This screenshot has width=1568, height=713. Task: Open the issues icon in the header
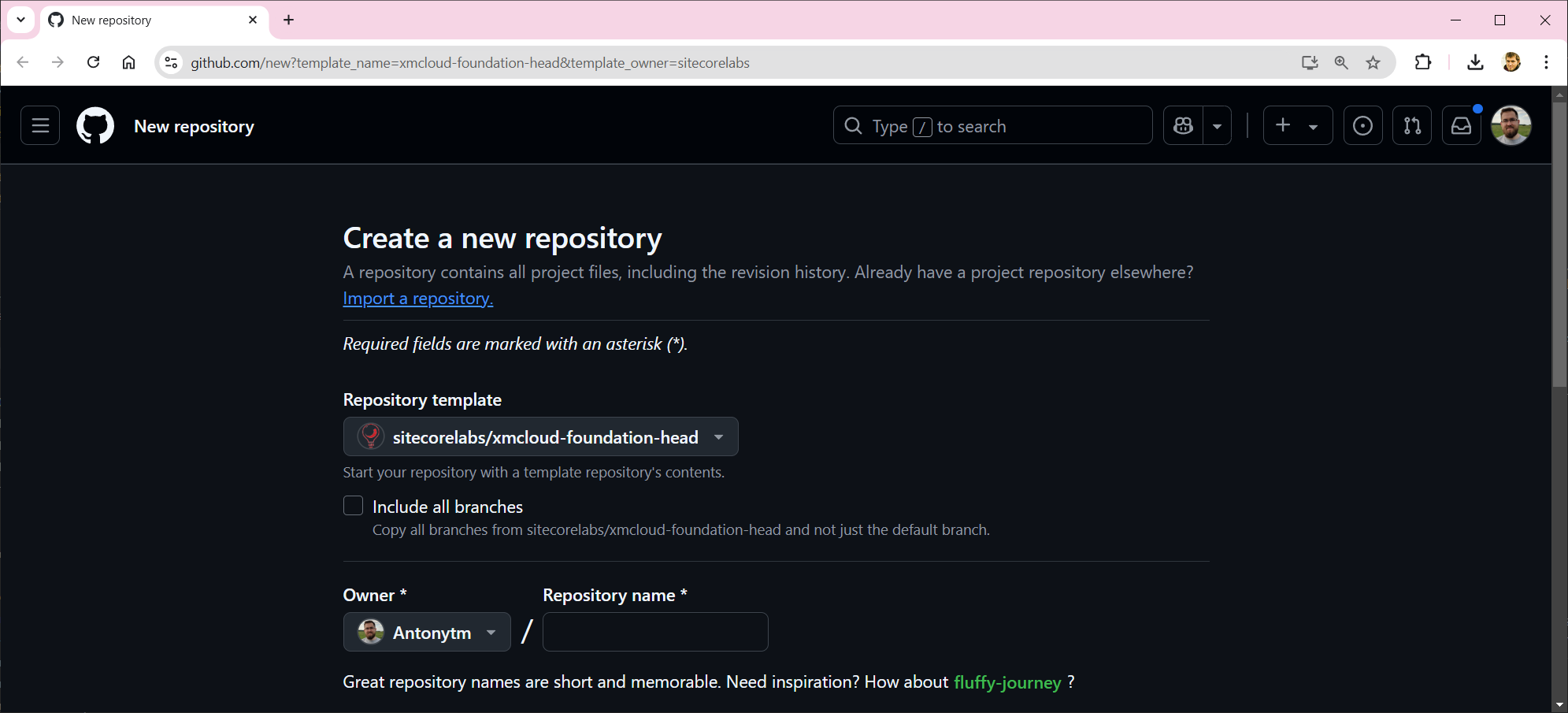1363,125
